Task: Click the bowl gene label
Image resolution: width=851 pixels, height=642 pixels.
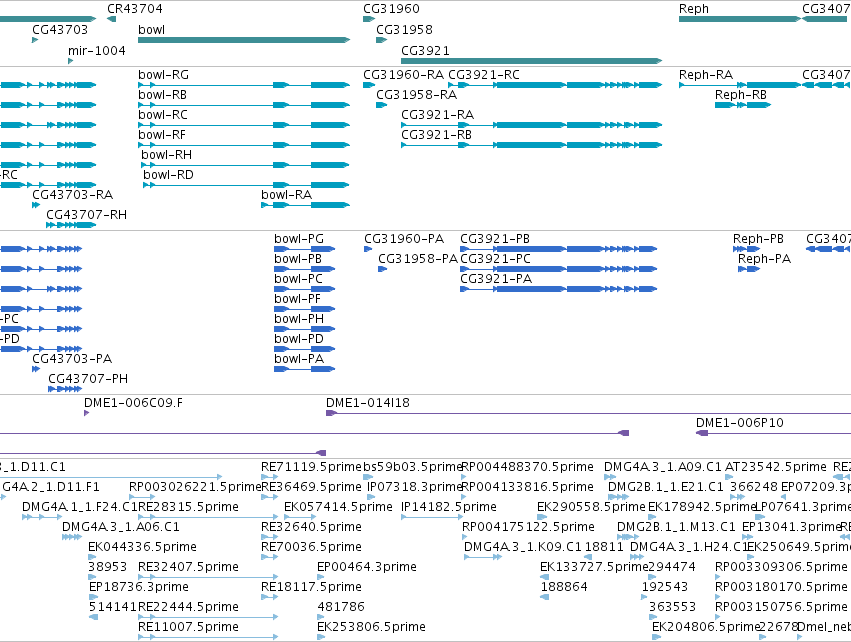Action: [x=151, y=30]
